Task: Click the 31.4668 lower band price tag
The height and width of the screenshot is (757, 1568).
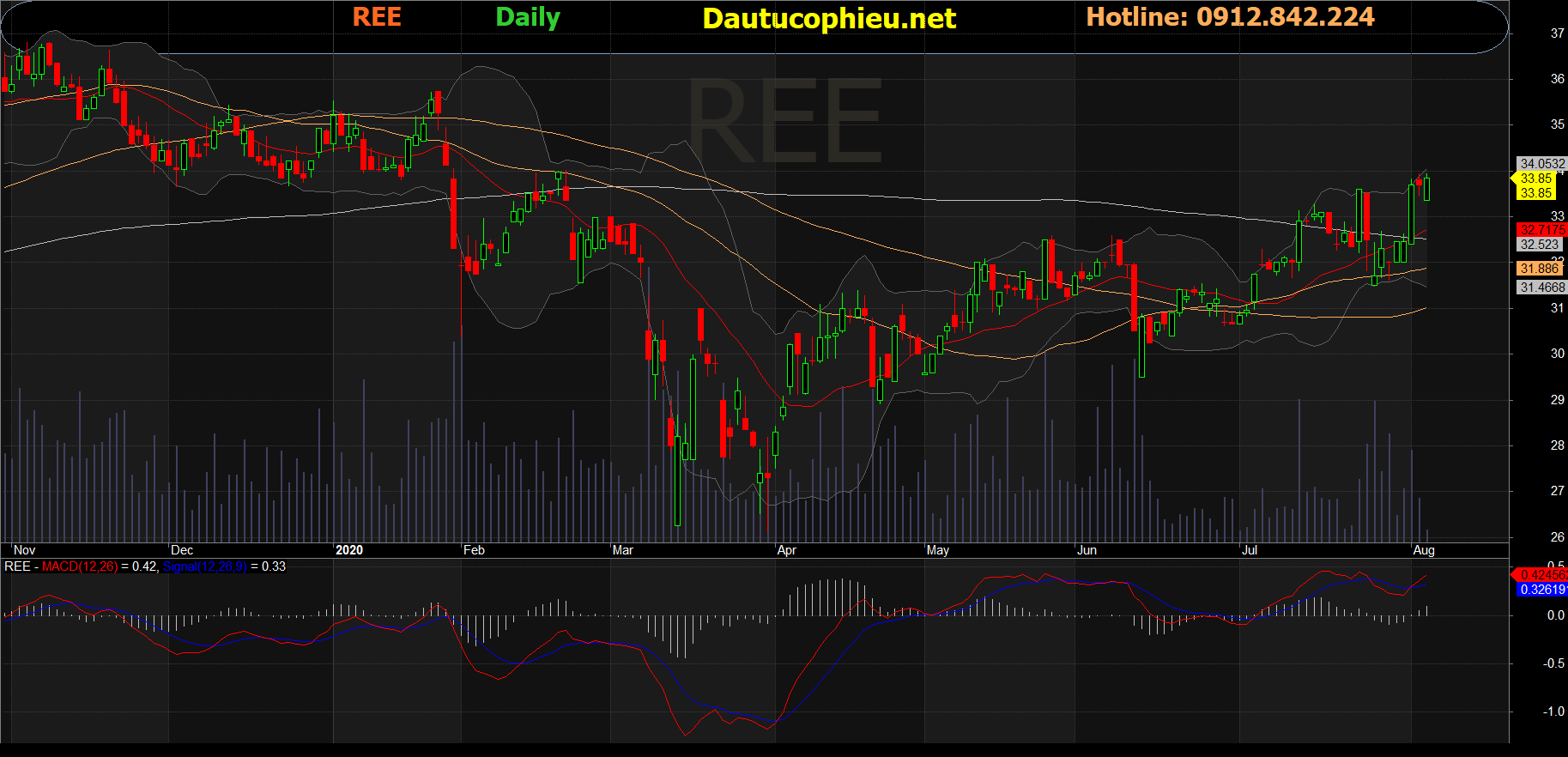Action: pyautogui.click(x=1542, y=288)
